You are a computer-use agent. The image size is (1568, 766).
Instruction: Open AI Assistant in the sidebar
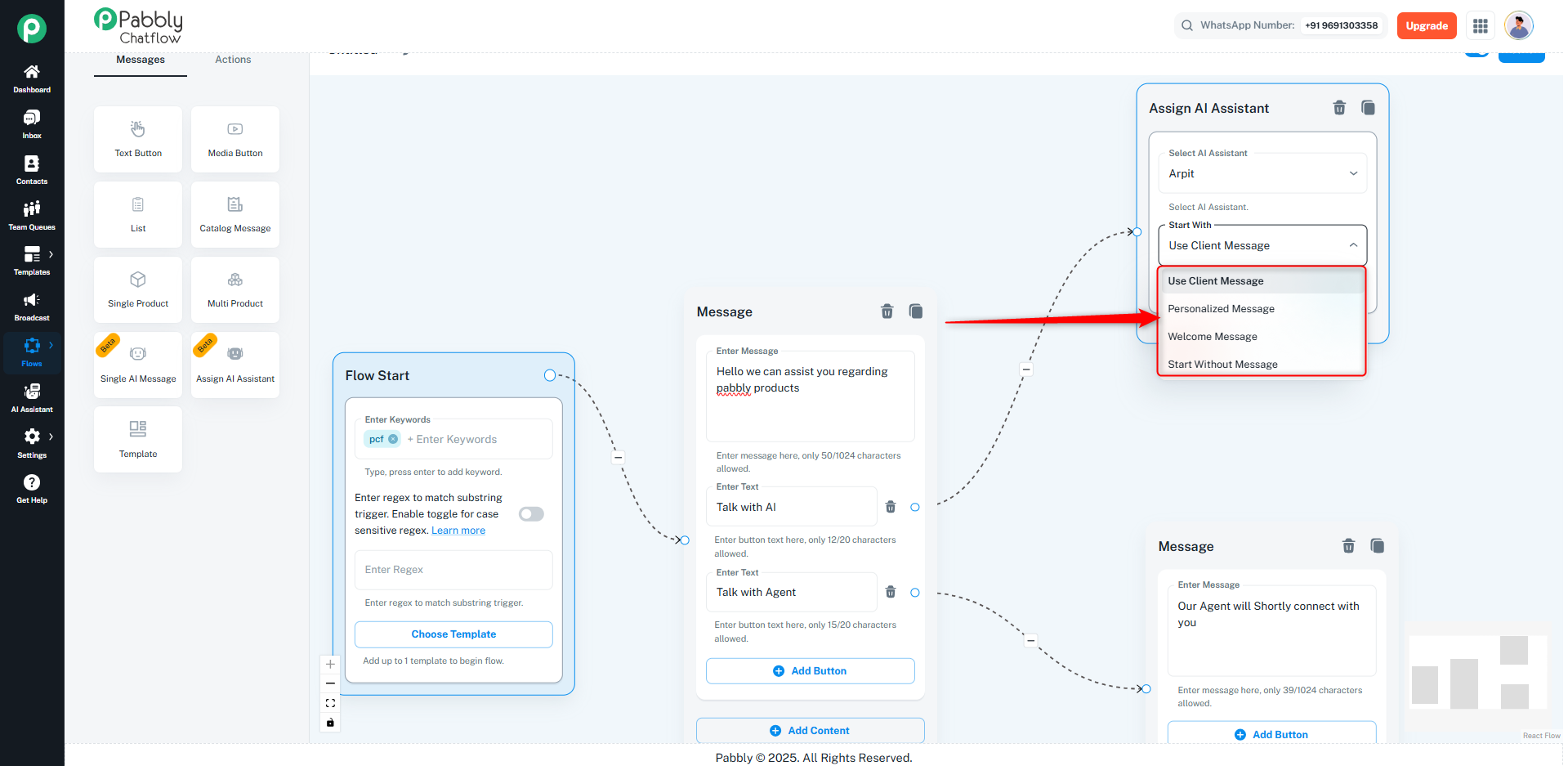coord(32,398)
